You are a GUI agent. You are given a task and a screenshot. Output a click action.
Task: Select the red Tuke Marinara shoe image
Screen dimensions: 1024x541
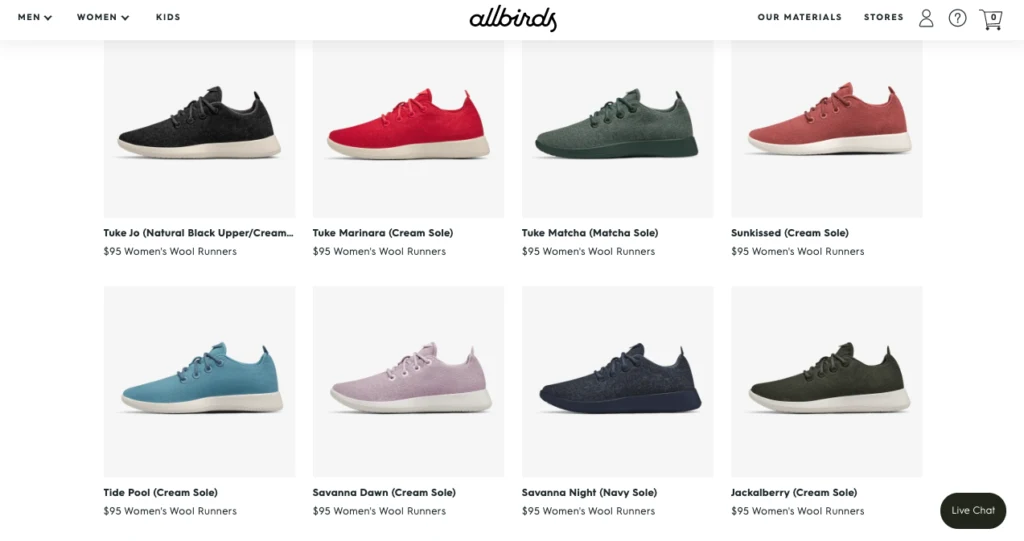click(x=408, y=129)
